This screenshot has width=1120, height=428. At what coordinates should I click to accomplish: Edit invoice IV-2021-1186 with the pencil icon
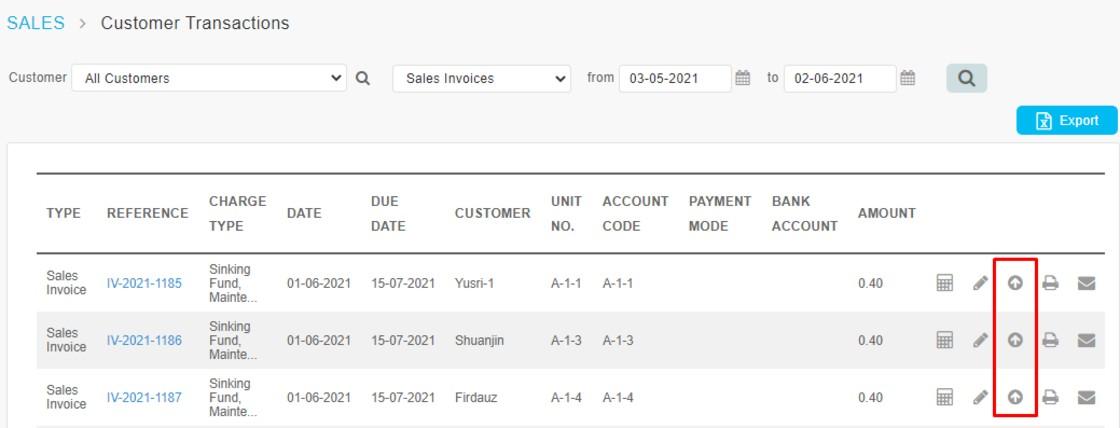981,340
